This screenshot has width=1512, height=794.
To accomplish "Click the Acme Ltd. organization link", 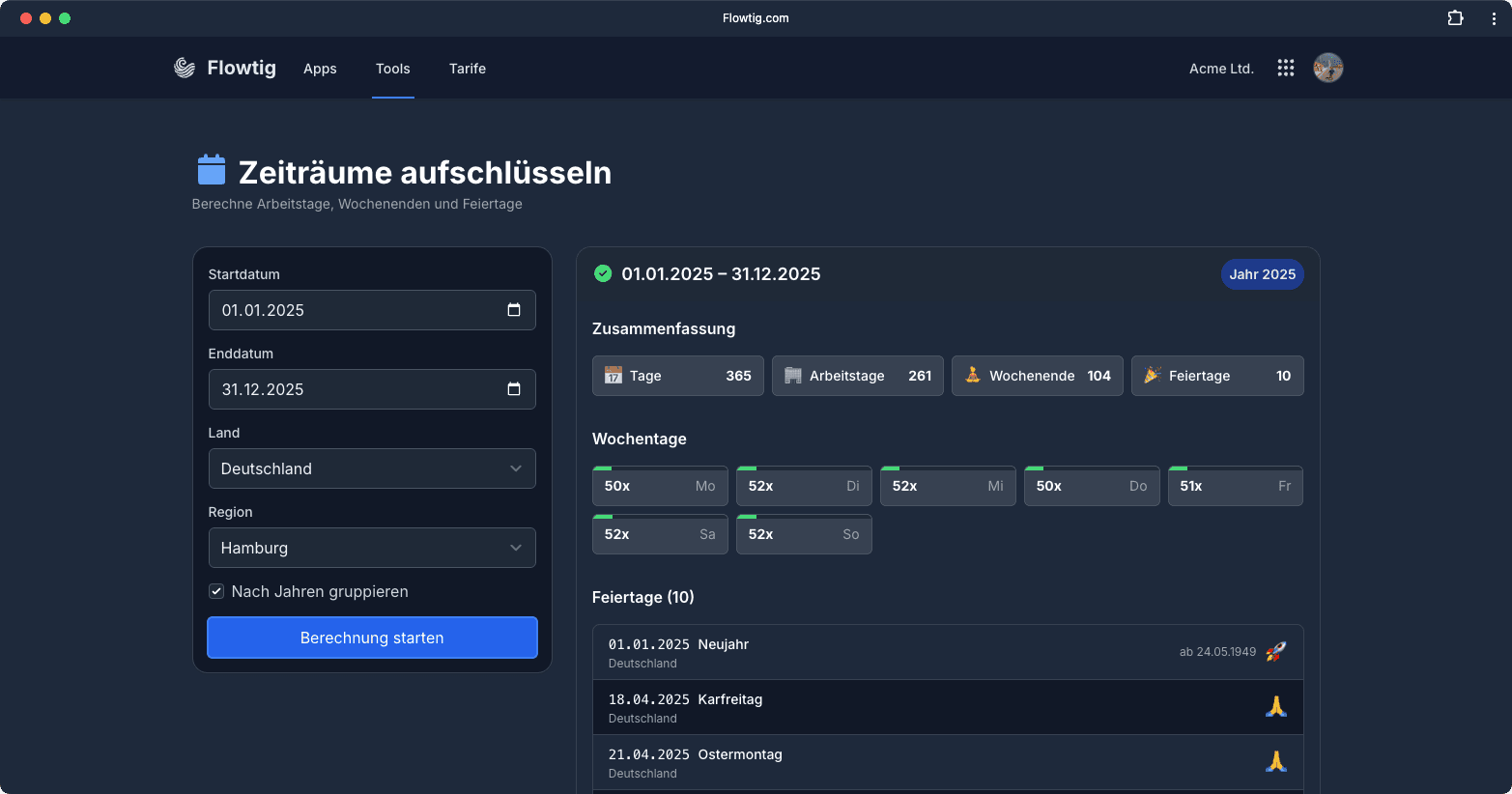I will [1221, 69].
